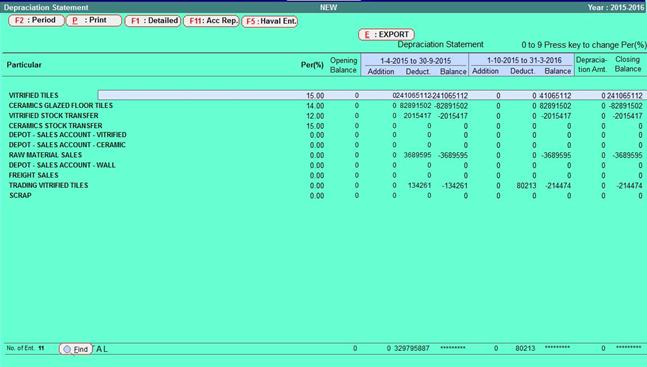Click the Find button
The image size is (647, 367).
click(x=76, y=349)
